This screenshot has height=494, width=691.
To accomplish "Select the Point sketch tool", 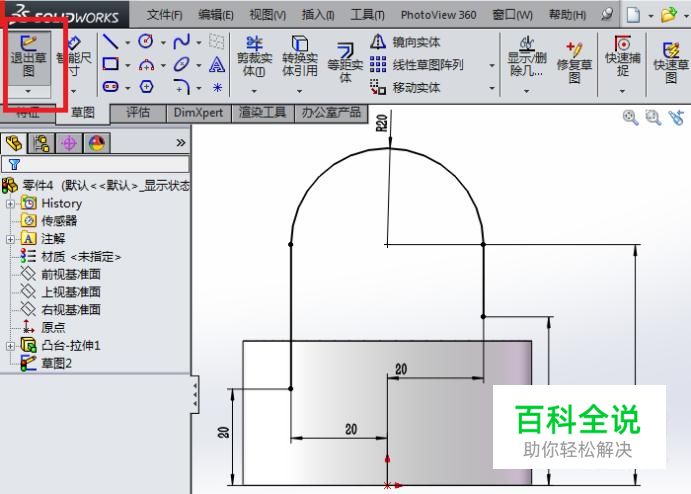I will coord(217,87).
